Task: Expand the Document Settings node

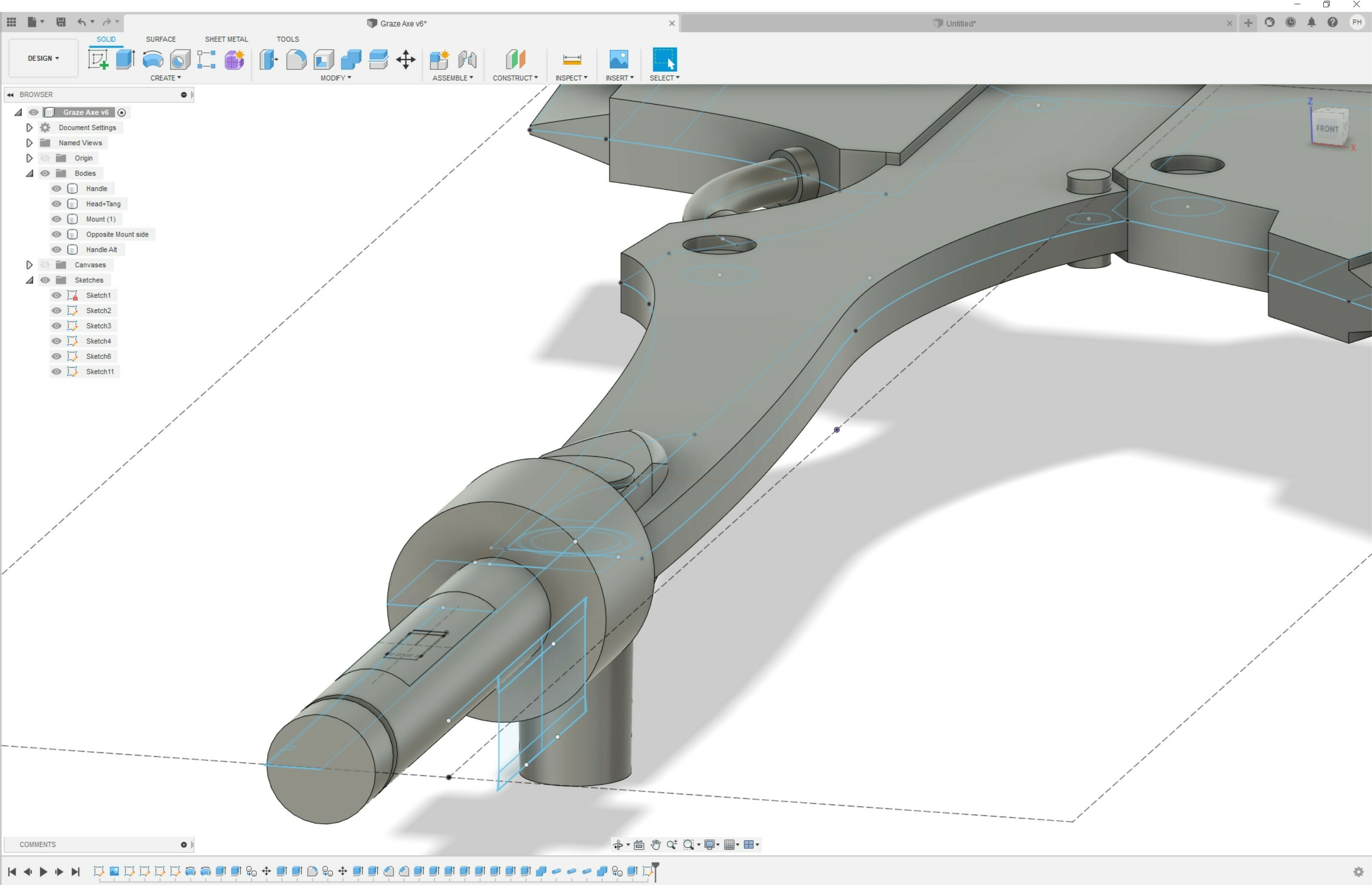Action: (29, 128)
